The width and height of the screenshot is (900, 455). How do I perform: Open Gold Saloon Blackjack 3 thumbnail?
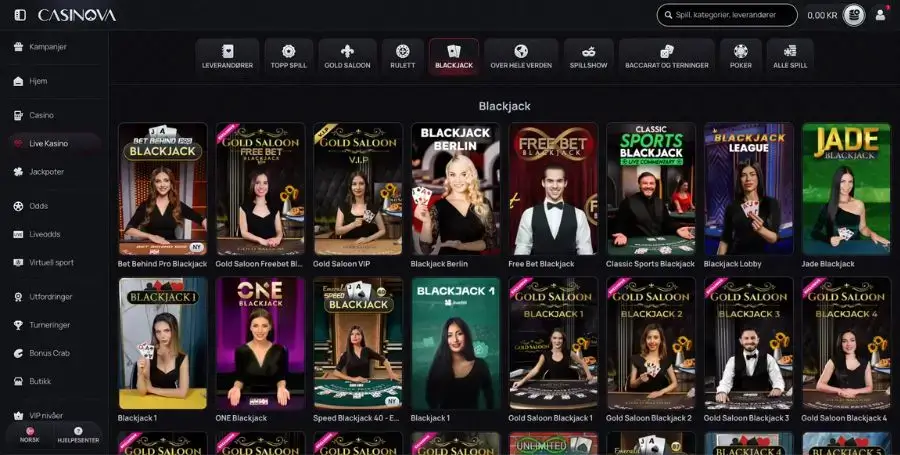pos(748,343)
